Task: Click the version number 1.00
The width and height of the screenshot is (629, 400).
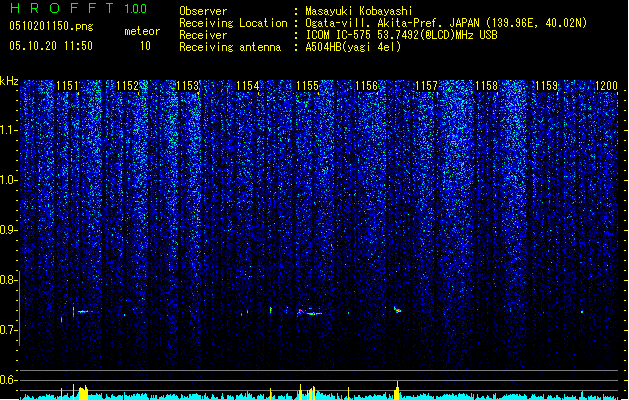Action: (x=136, y=9)
